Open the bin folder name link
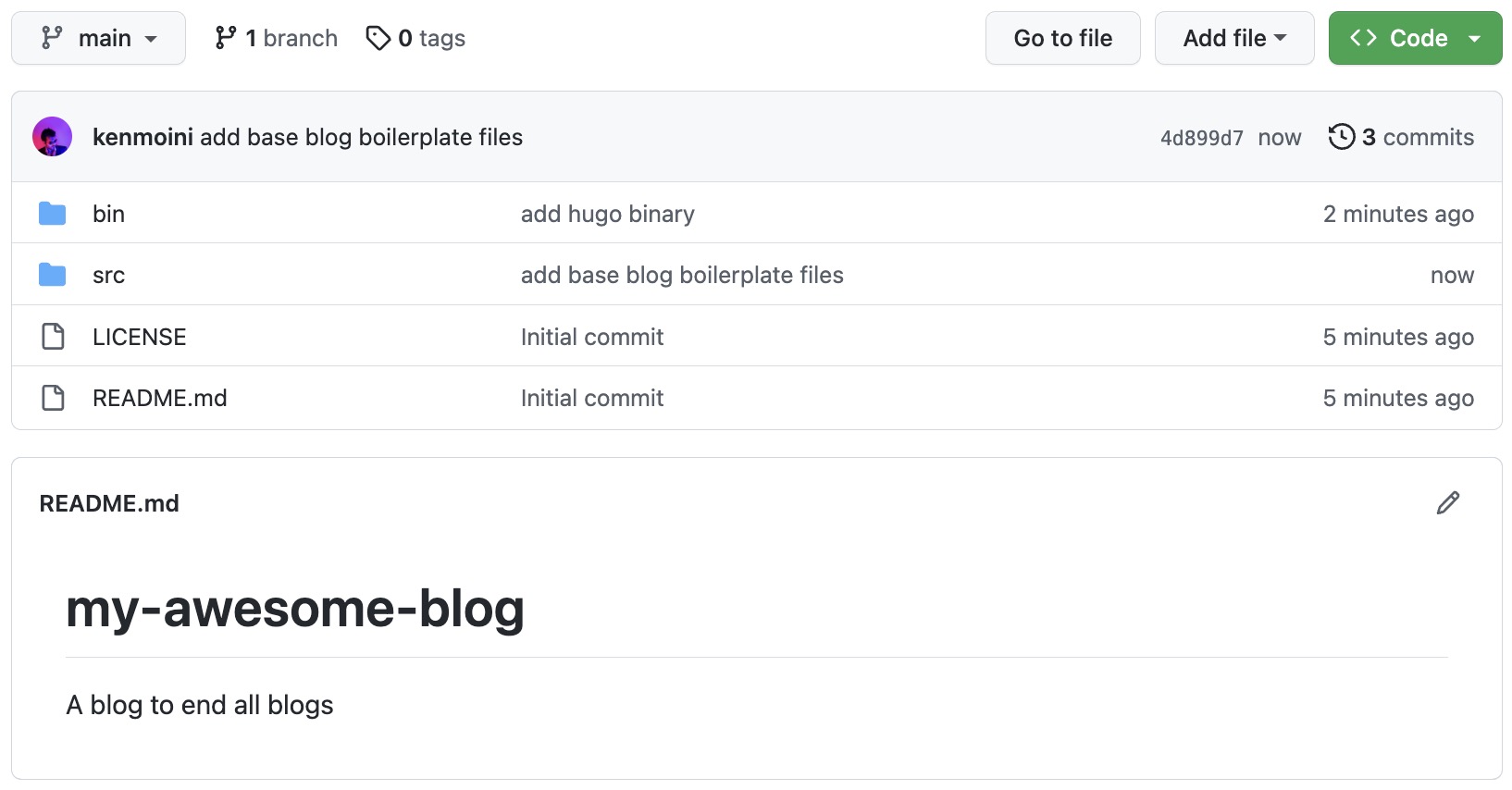This screenshot has width=1512, height=790. click(108, 214)
